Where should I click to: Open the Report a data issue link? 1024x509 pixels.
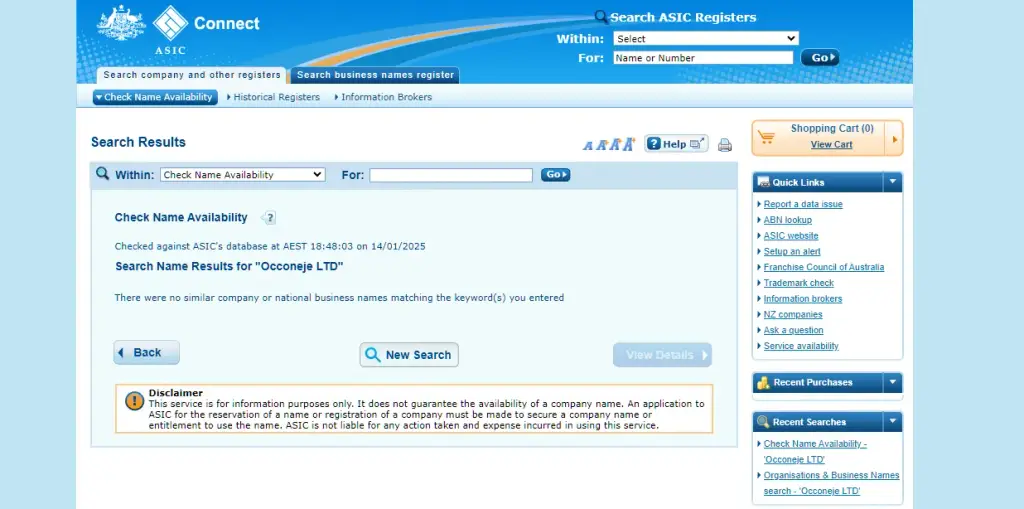(x=803, y=205)
